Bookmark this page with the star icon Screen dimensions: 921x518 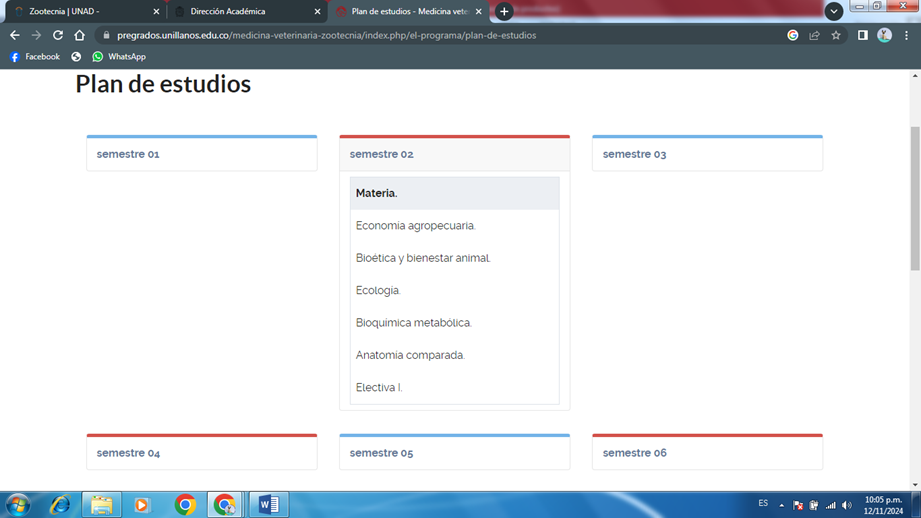click(836, 35)
